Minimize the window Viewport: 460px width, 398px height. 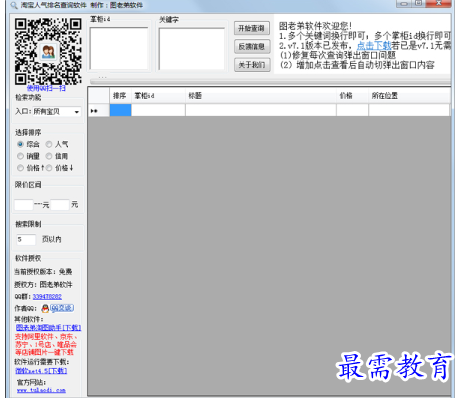coord(404,3)
